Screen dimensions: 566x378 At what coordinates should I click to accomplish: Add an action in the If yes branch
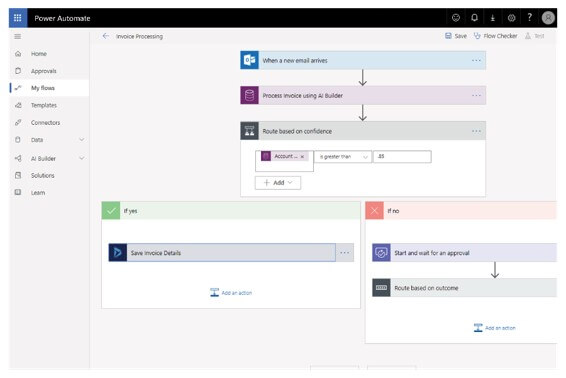click(x=231, y=292)
